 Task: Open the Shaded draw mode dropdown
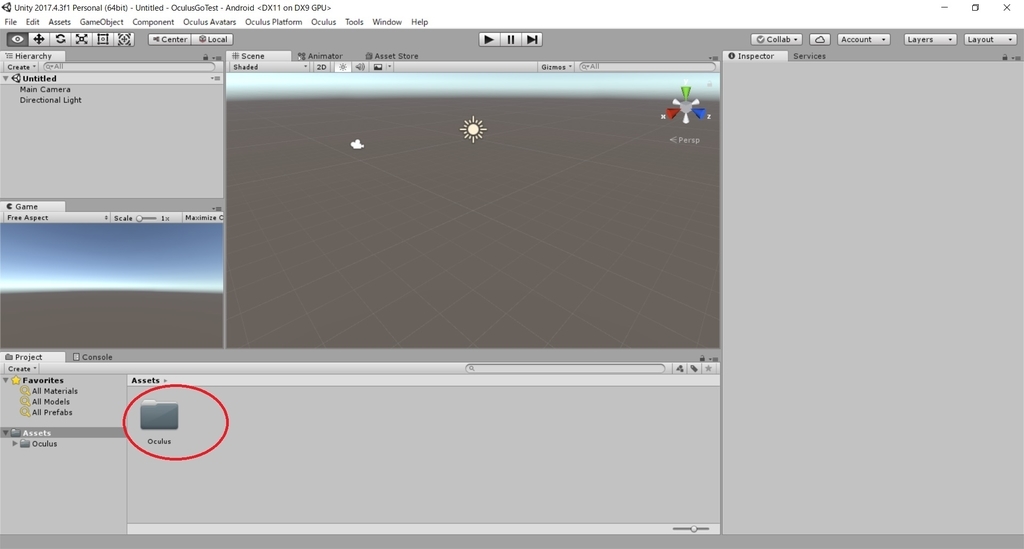[x=270, y=67]
